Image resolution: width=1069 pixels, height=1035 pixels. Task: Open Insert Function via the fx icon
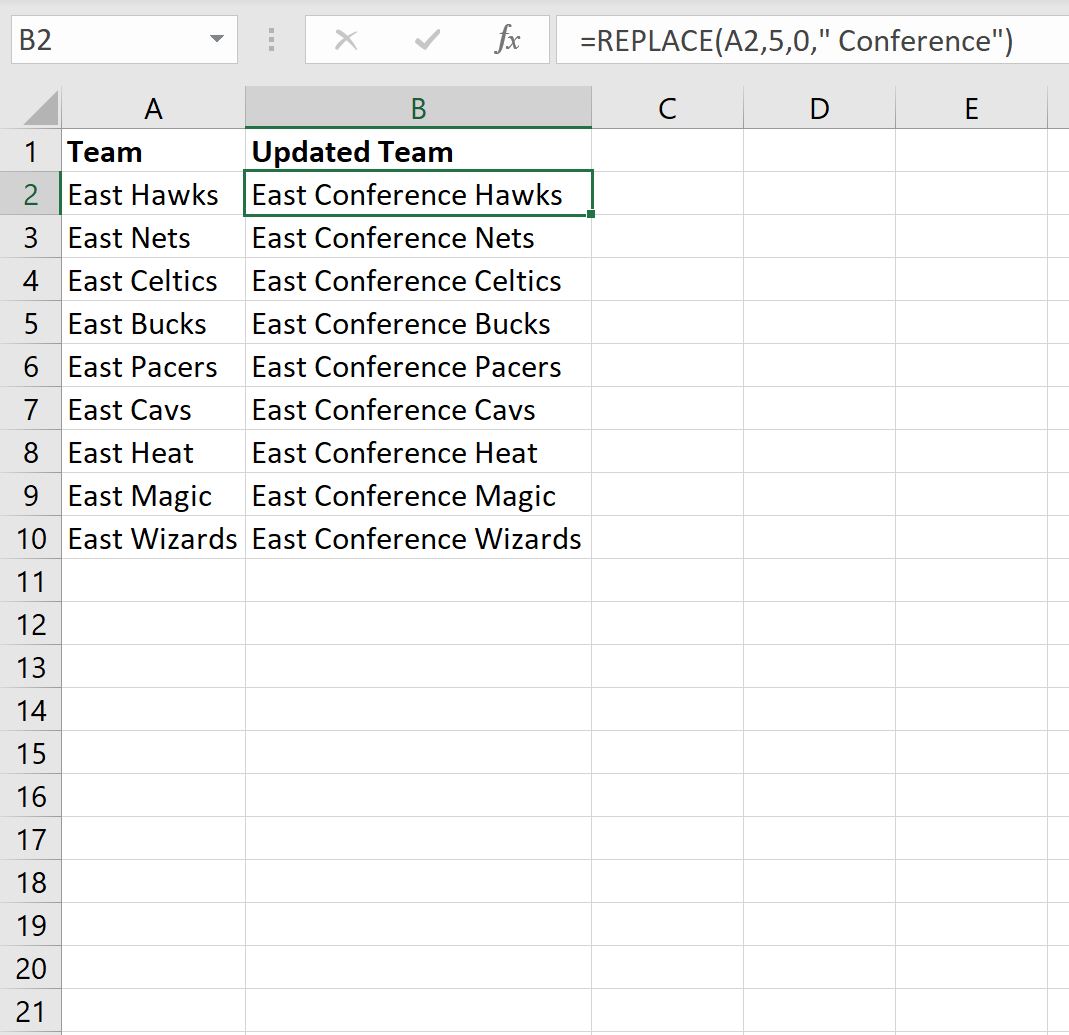coord(507,40)
